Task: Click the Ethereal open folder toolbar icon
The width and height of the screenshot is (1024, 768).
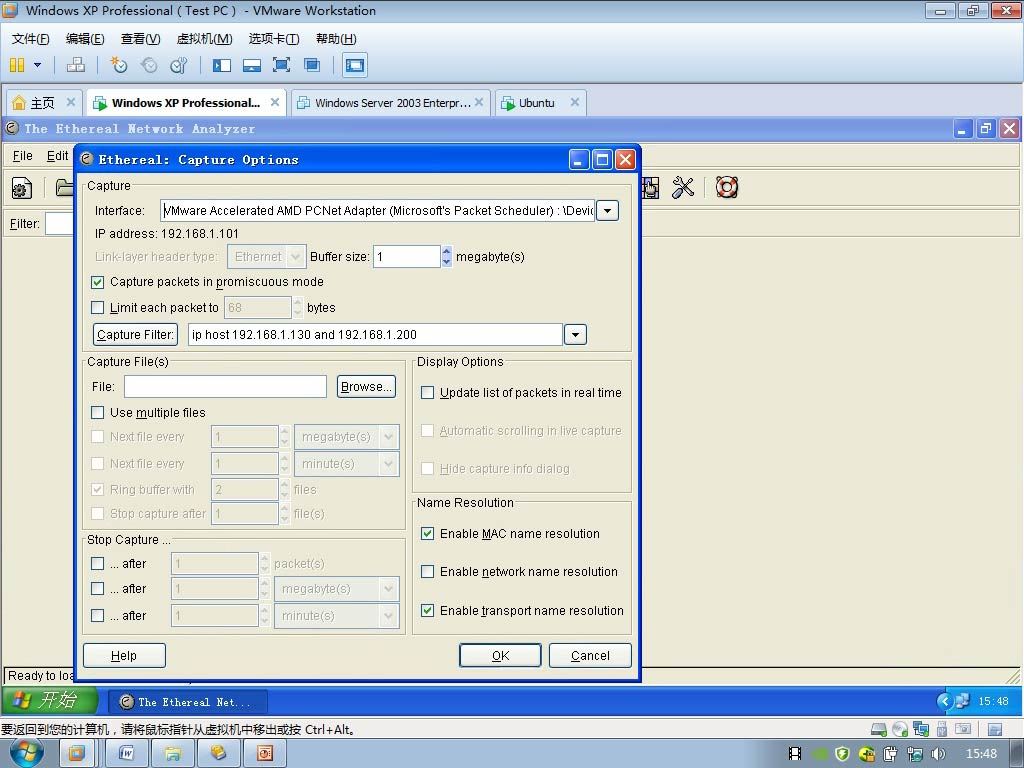Action: point(64,188)
